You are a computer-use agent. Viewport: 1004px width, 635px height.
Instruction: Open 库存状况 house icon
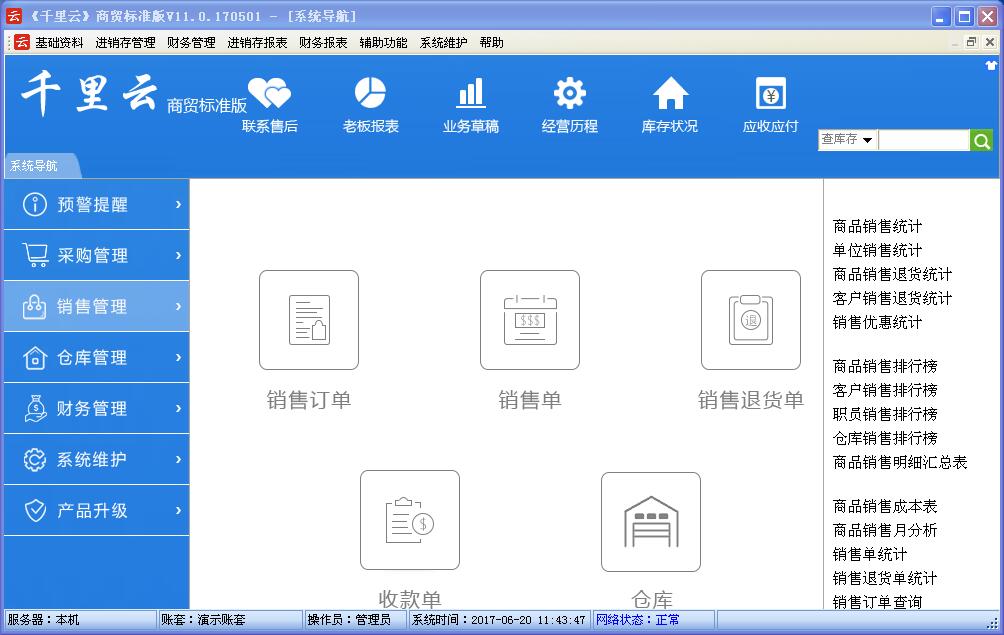click(x=670, y=95)
